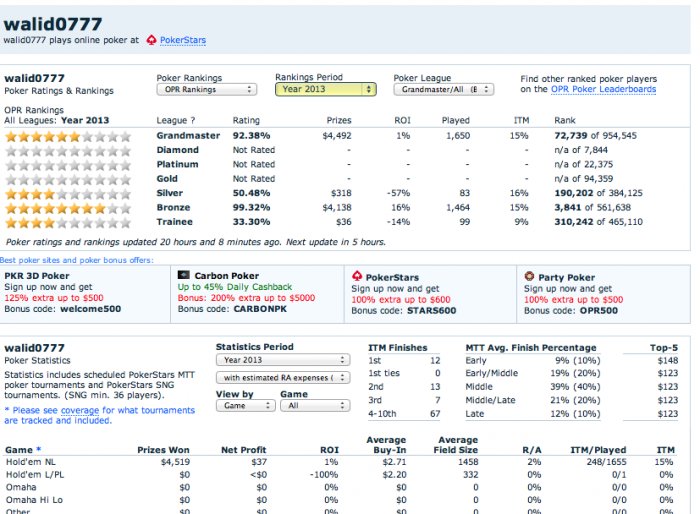Viewport: 700px width, 514px height.
Task: Click the 1st place finishes count 12
Action: pyautogui.click(x=435, y=360)
